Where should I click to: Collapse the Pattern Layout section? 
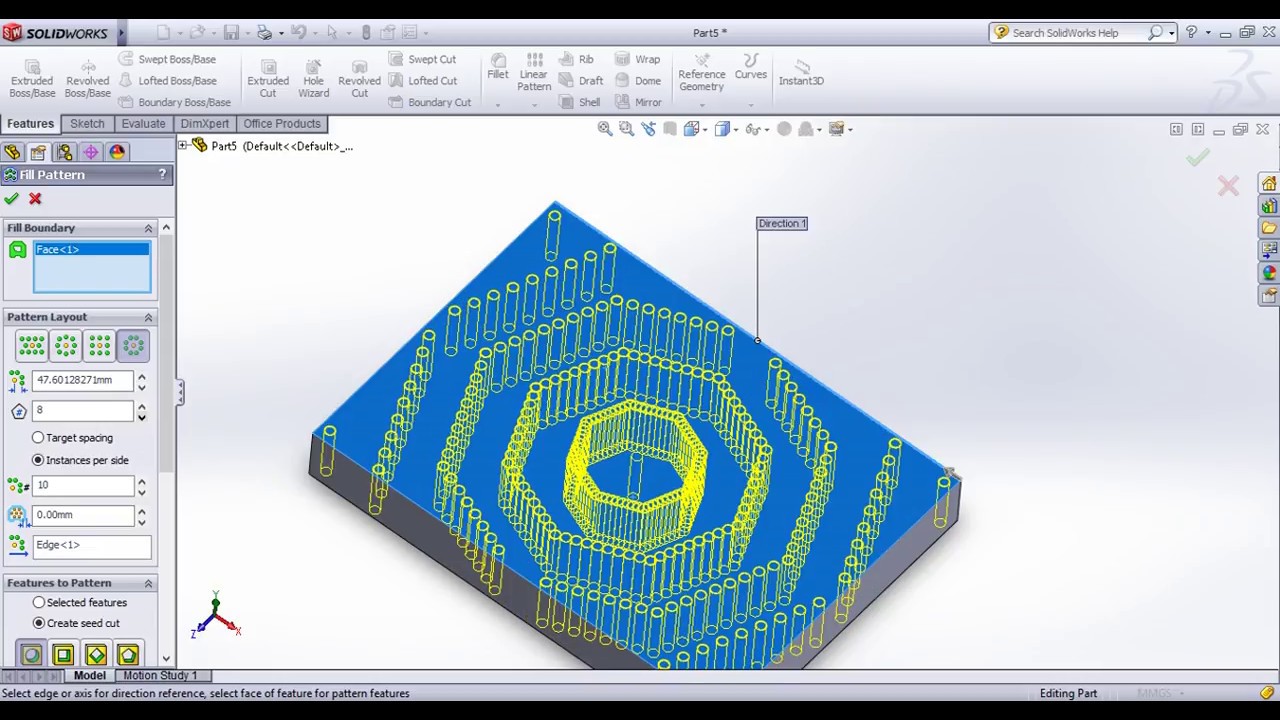tap(148, 317)
